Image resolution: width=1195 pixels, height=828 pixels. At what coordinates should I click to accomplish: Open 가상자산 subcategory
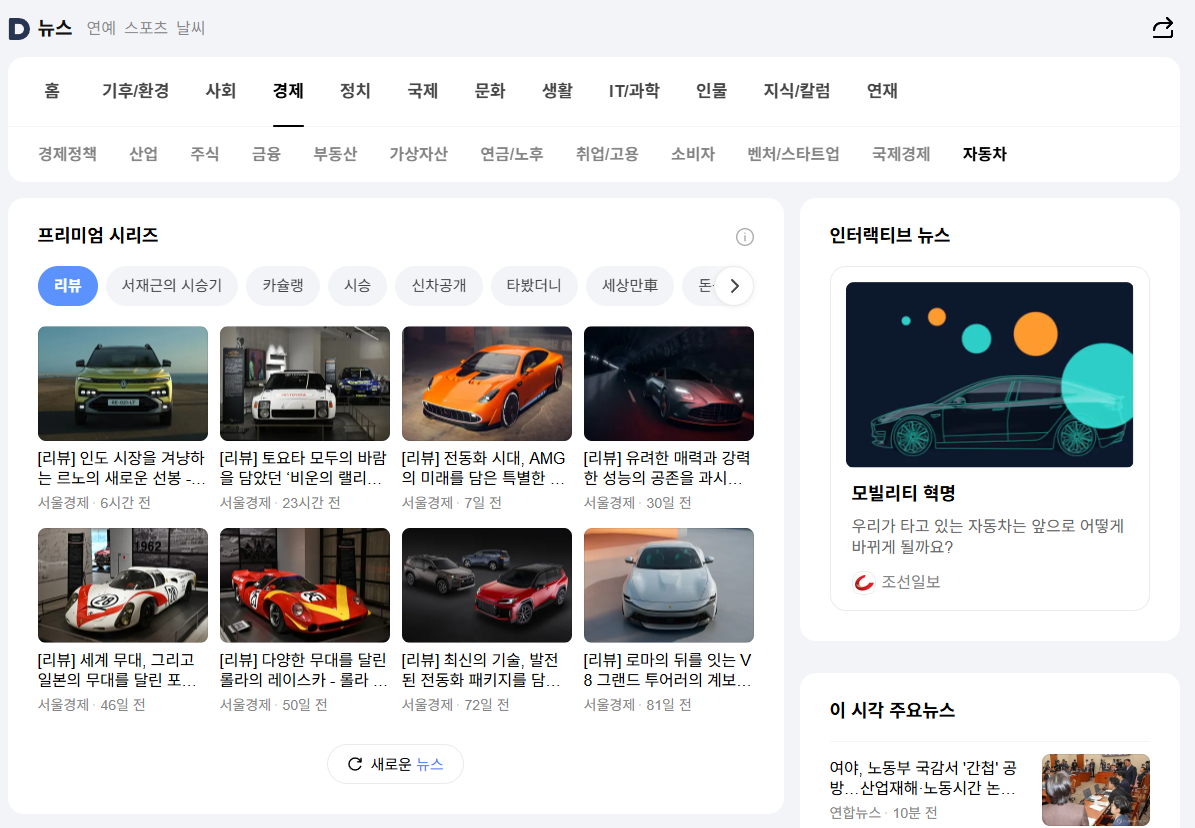pos(418,154)
